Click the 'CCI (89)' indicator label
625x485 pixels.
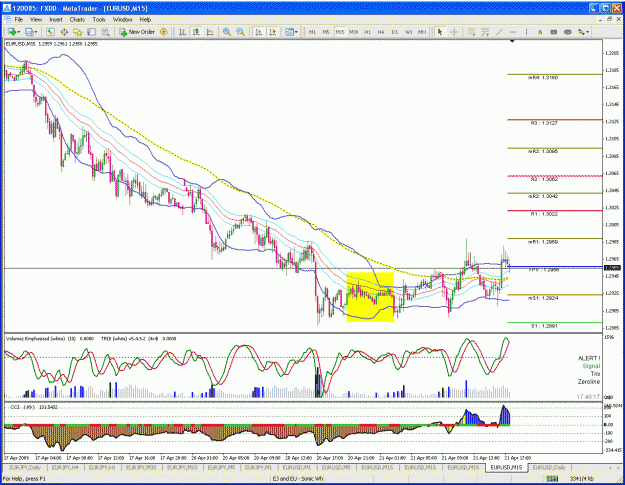[23, 407]
